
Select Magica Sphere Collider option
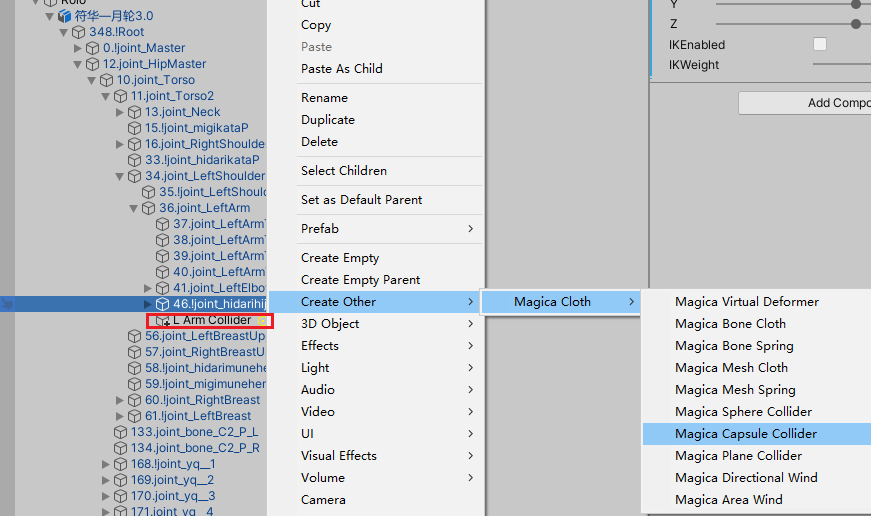point(743,412)
